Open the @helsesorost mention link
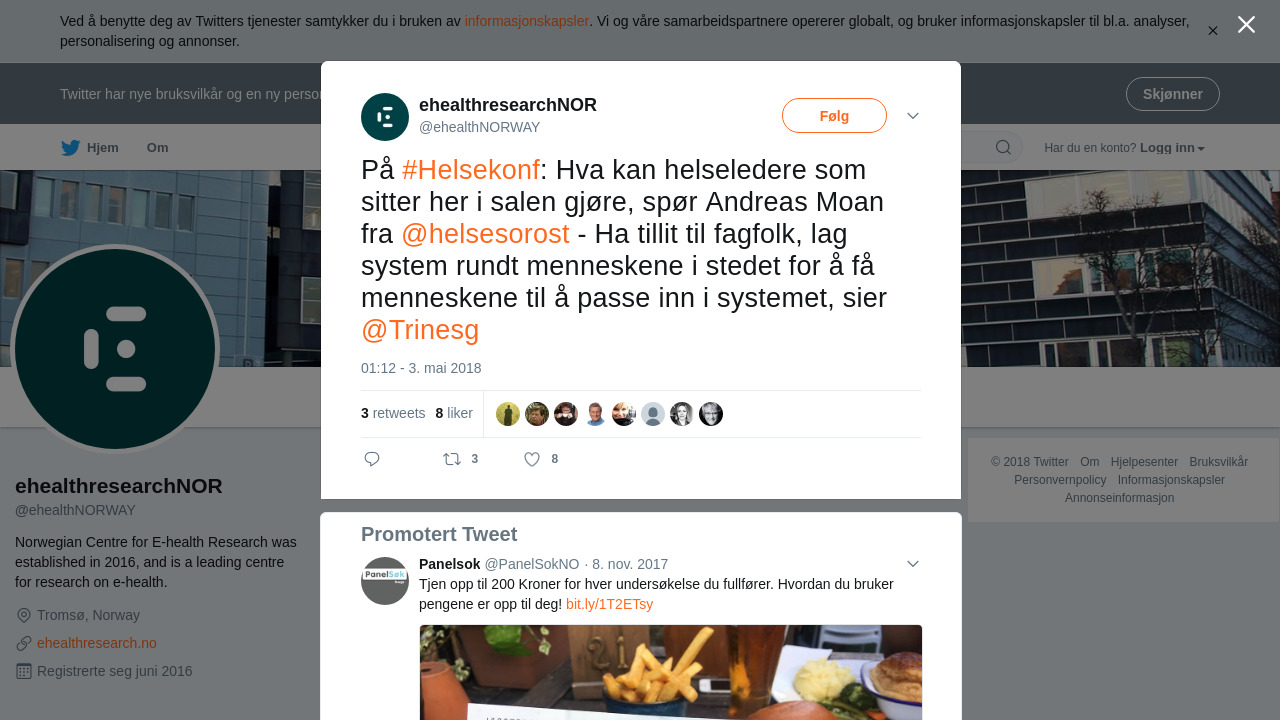1280x720 pixels. pos(485,234)
